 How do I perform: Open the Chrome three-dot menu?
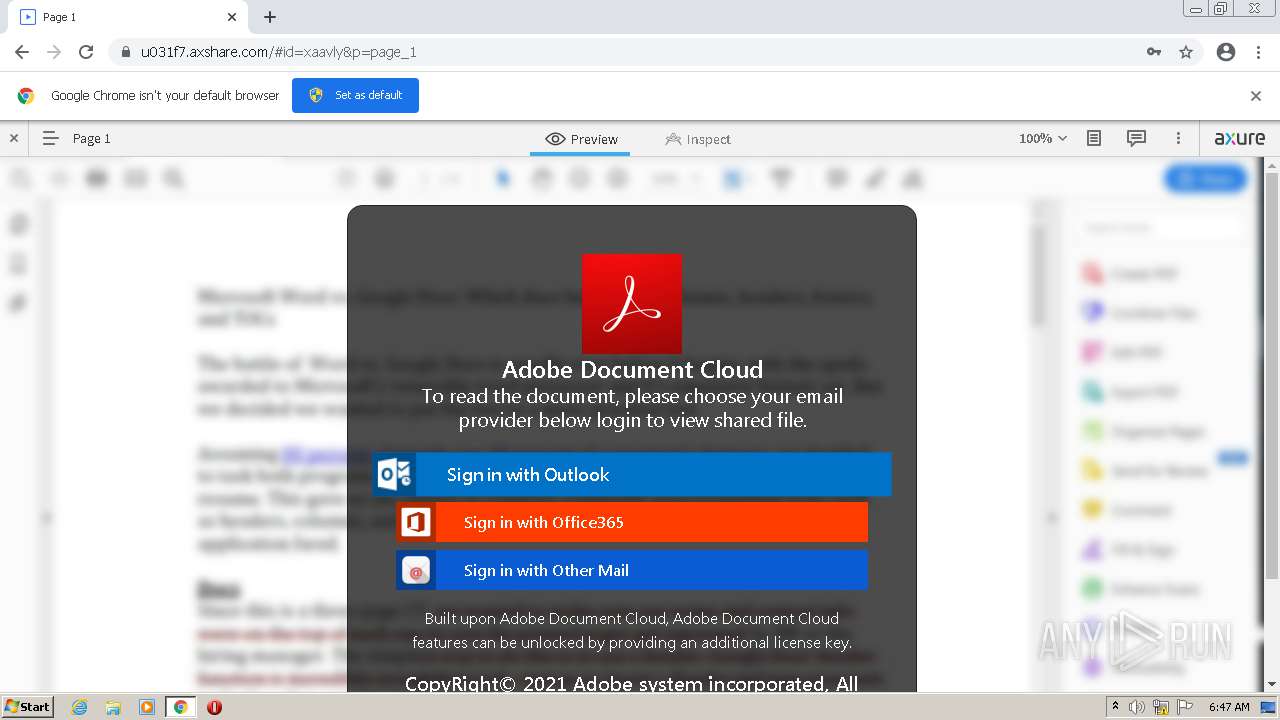pos(1258,52)
